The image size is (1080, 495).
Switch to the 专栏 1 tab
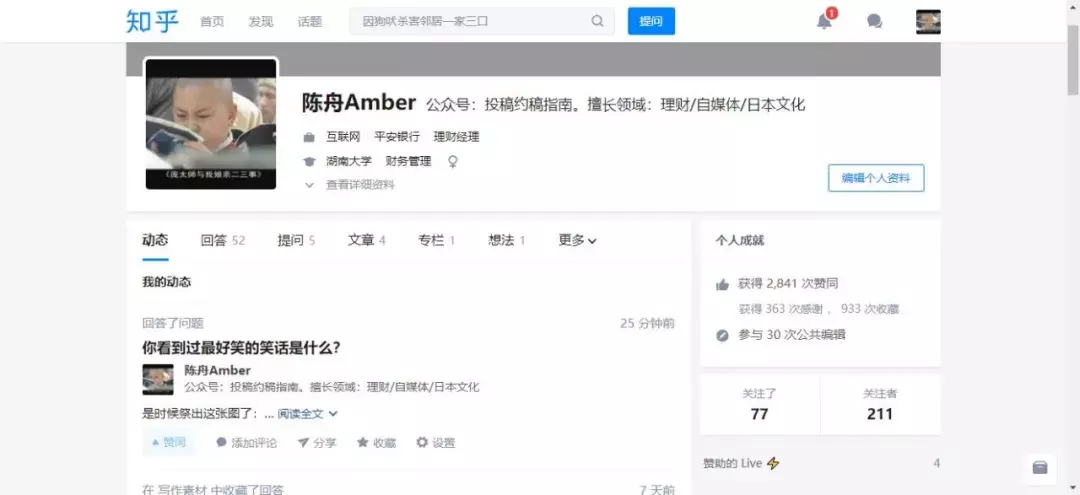click(x=437, y=240)
